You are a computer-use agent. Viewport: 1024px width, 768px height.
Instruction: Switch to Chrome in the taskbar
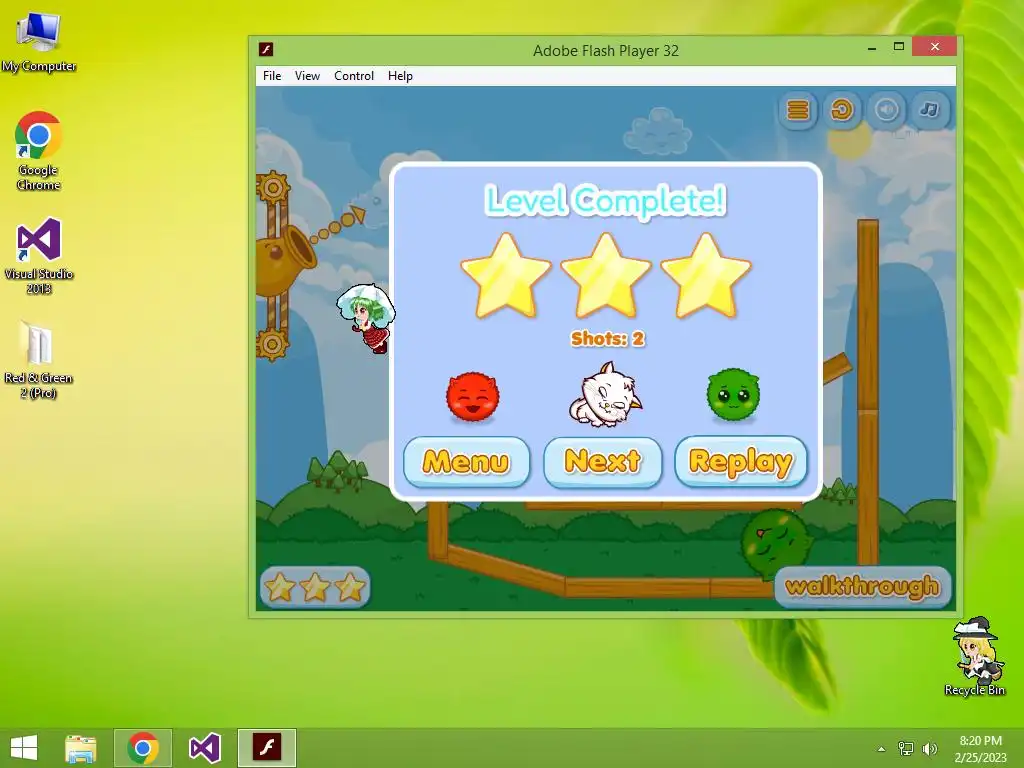pyautogui.click(x=143, y=748)
